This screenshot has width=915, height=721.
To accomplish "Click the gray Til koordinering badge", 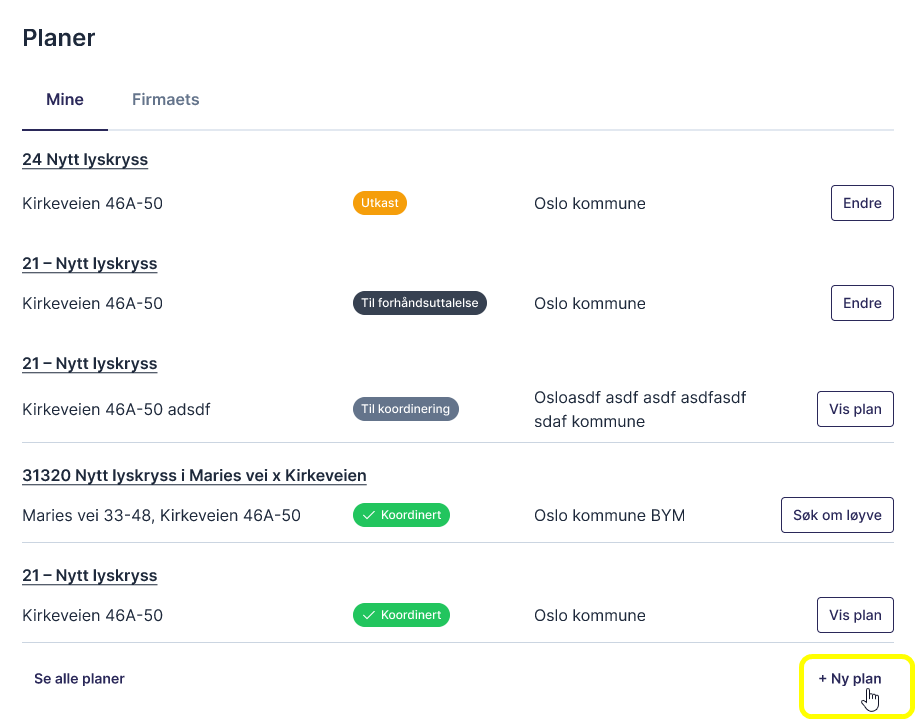I will (x=405, y=409).
